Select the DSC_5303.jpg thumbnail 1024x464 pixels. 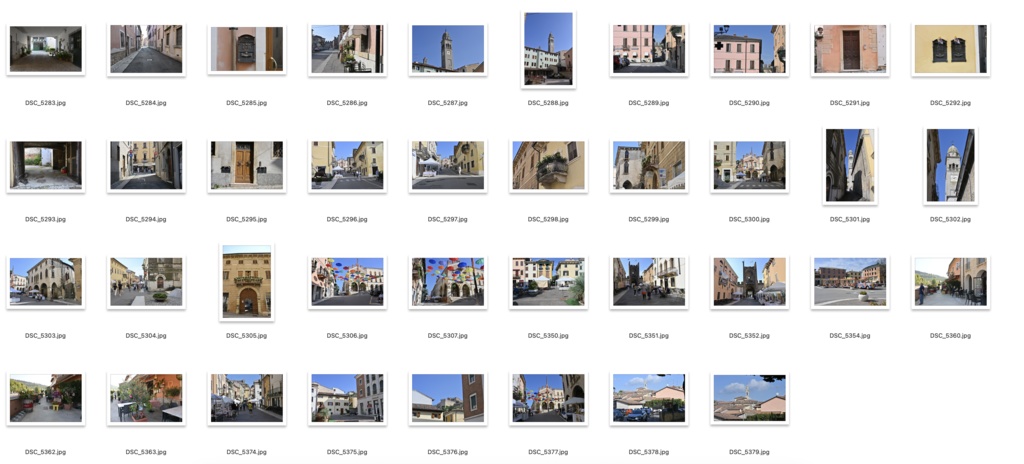pyautogui.click(x=46, y=282)
